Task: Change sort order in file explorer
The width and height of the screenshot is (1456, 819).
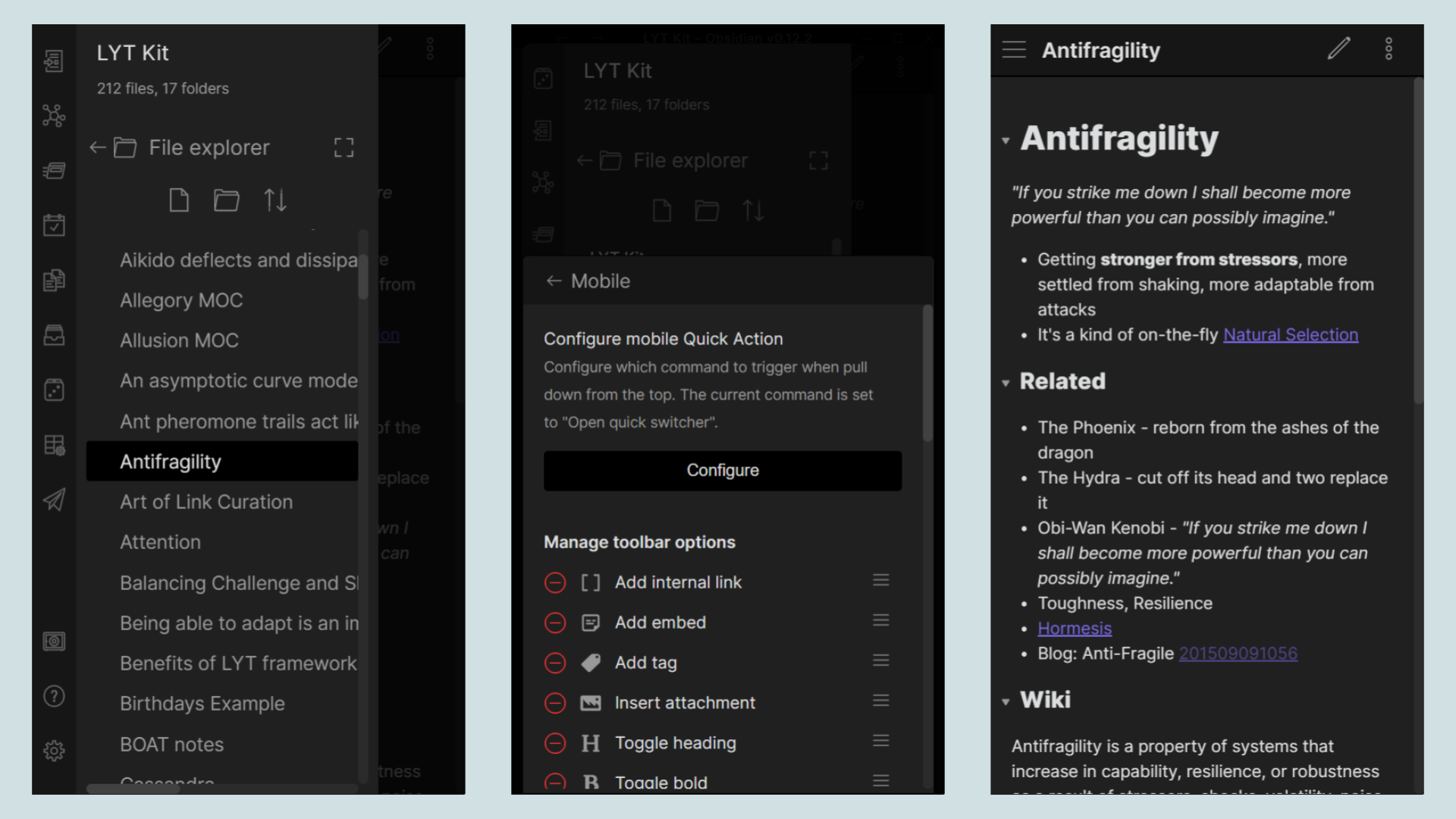Action: pyautogui.click(x=275, y=200)
